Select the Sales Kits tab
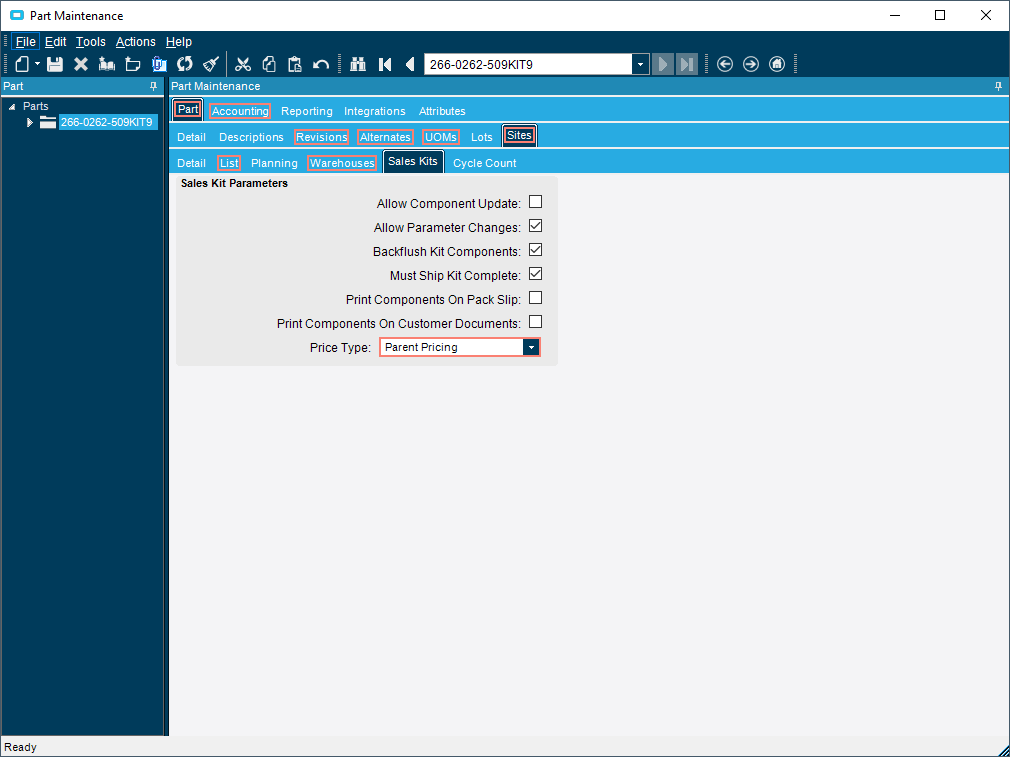The height and width of the screenshot is (757, 1010). pos(413,161)
